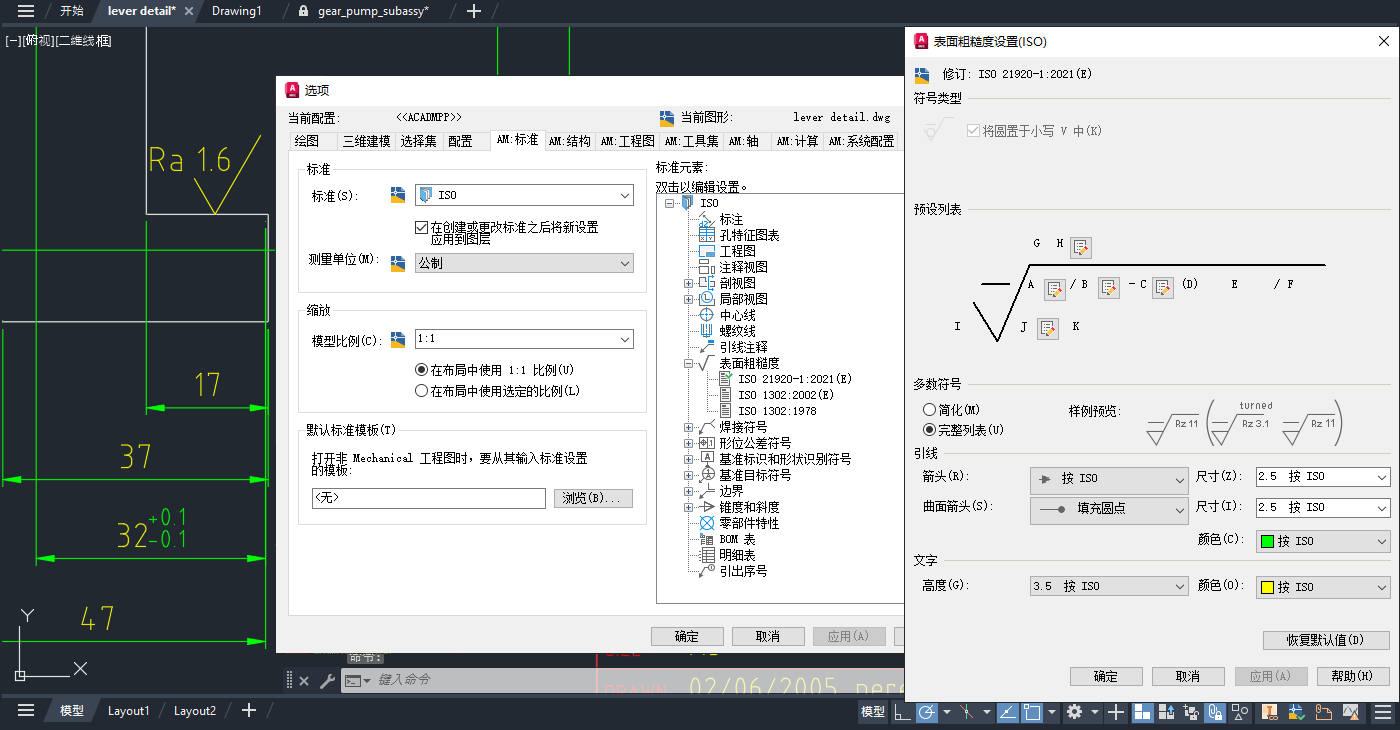Open the 开始 start tab

point(72,11)
